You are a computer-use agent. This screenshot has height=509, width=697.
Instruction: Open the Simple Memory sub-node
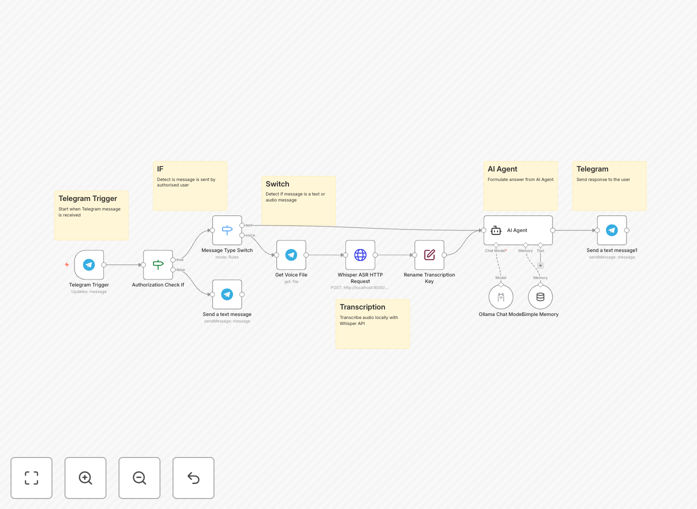pyautogui.click(x=541, y=297)
